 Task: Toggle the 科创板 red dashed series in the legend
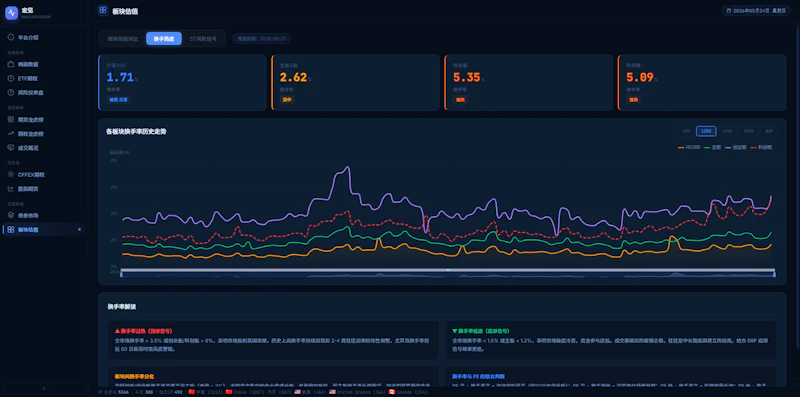[761, 147]
